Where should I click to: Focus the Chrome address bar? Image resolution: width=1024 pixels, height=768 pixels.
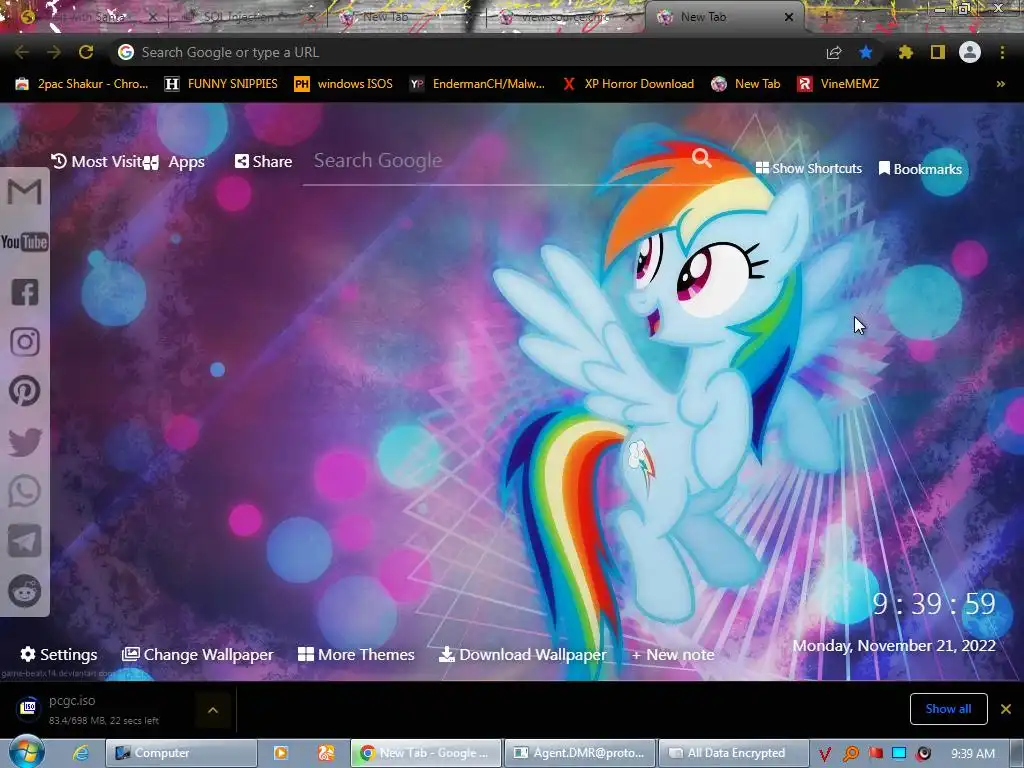pyautogui.click(x=470, y=52)
